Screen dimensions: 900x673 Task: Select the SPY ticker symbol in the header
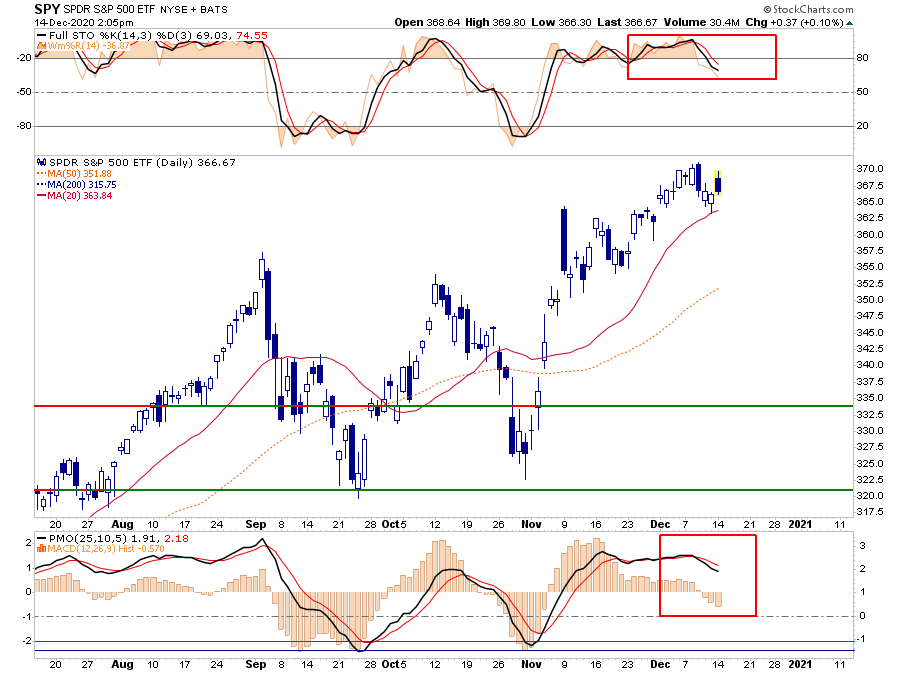click(x=47, y=9)
